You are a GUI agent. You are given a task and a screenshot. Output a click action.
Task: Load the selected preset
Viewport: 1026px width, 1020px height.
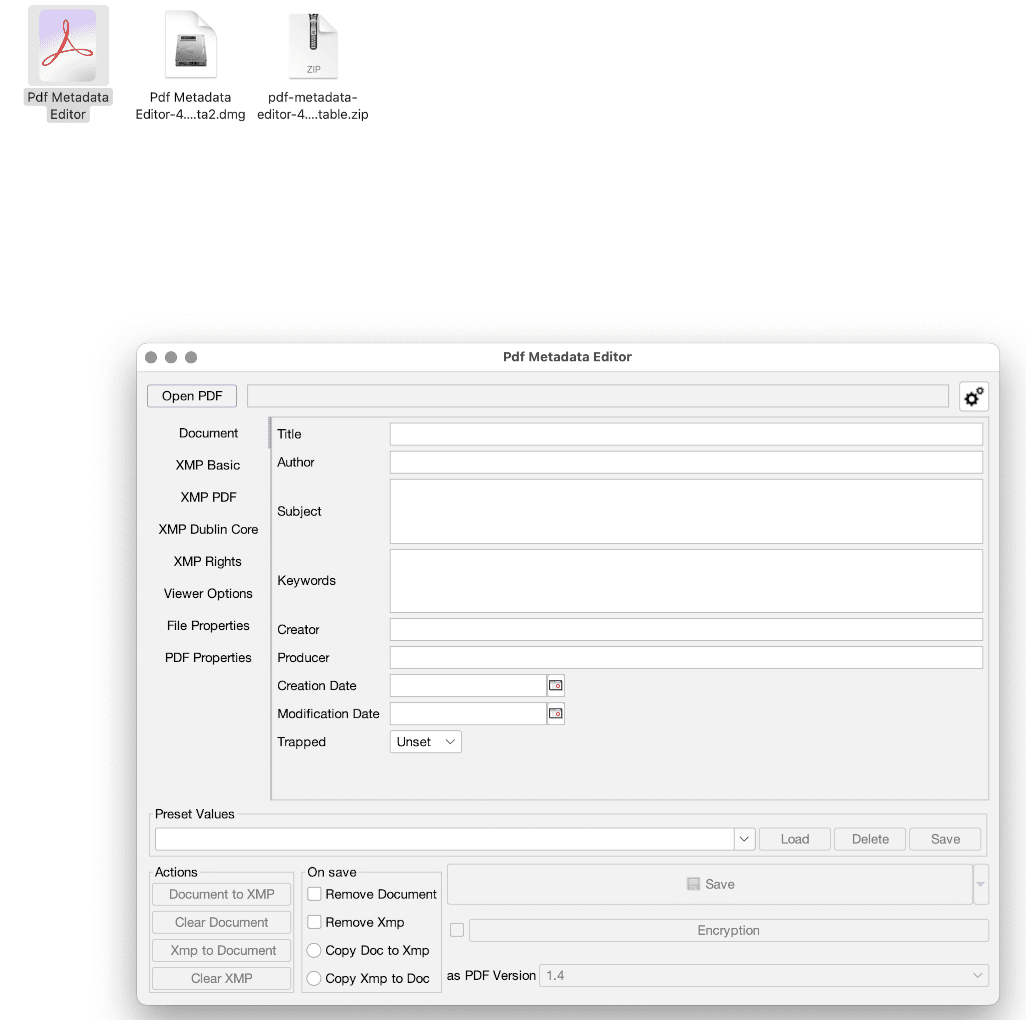pos(794,839)
